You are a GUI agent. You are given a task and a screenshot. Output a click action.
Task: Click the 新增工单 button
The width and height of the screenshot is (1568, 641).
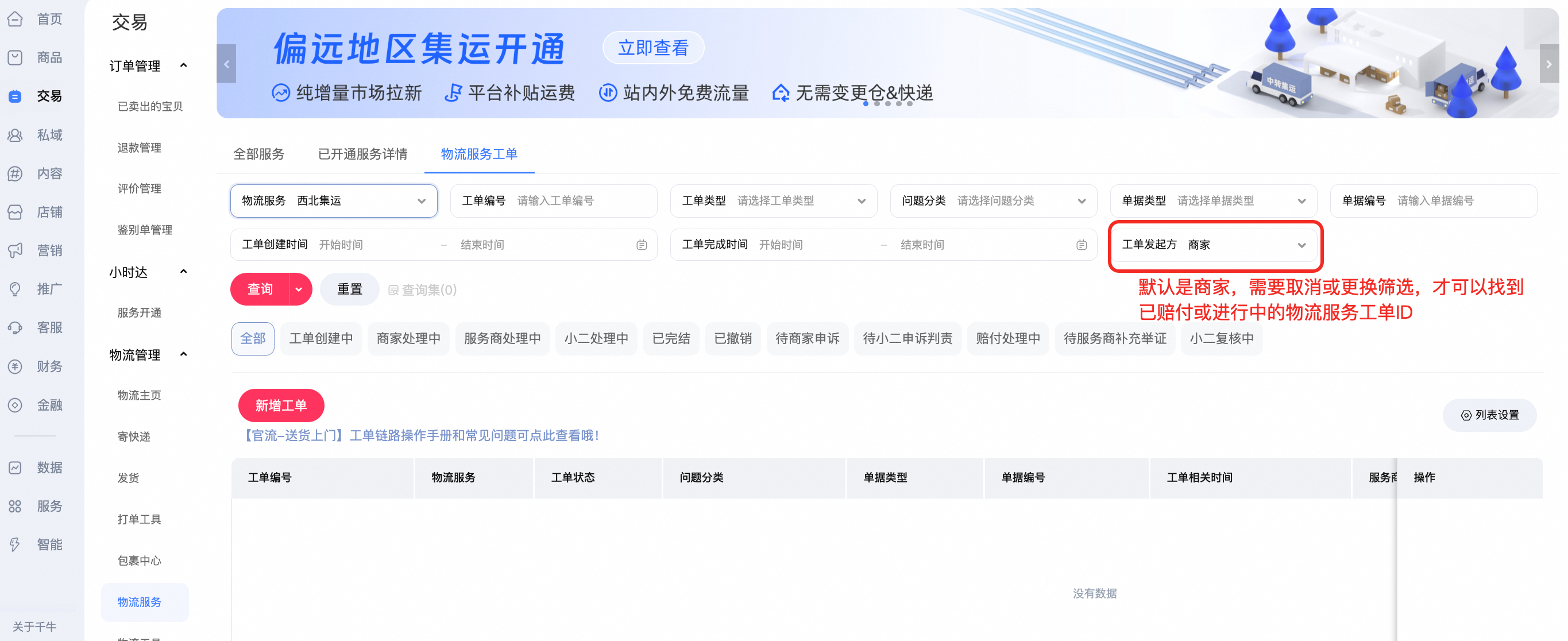[x=281, y=406]
